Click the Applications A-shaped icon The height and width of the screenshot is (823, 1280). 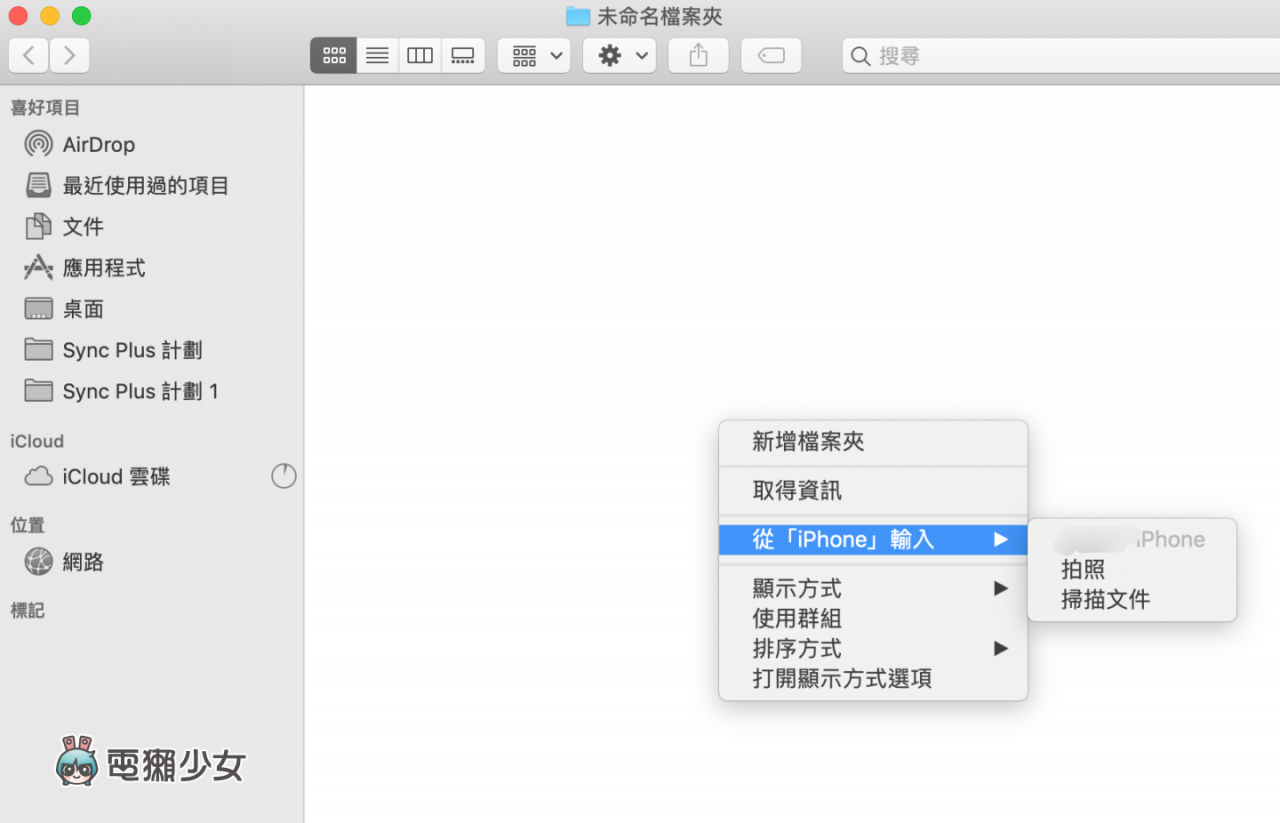tap(38, 267)
